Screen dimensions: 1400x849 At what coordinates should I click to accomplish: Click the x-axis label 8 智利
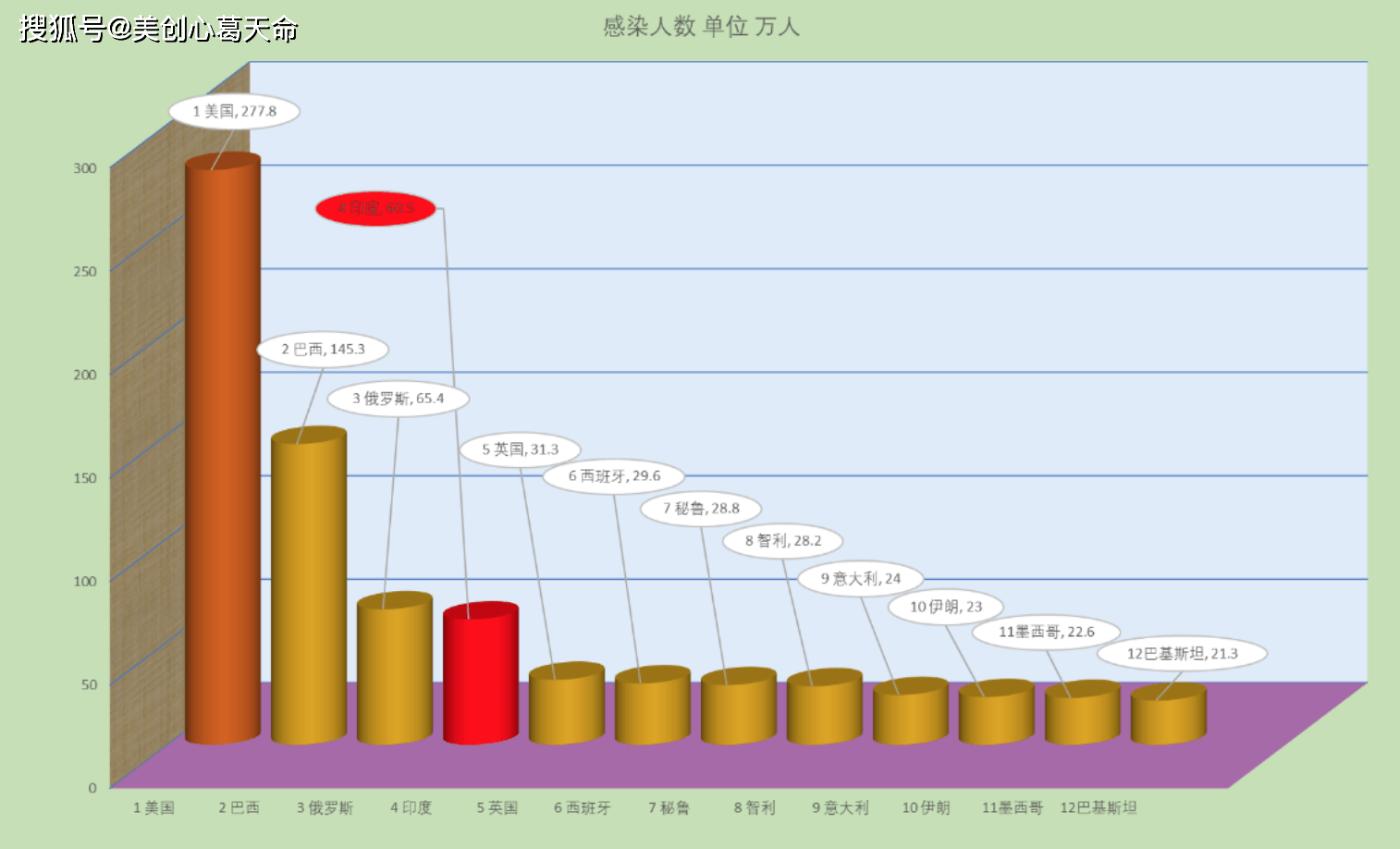click(x=755, y=807)
